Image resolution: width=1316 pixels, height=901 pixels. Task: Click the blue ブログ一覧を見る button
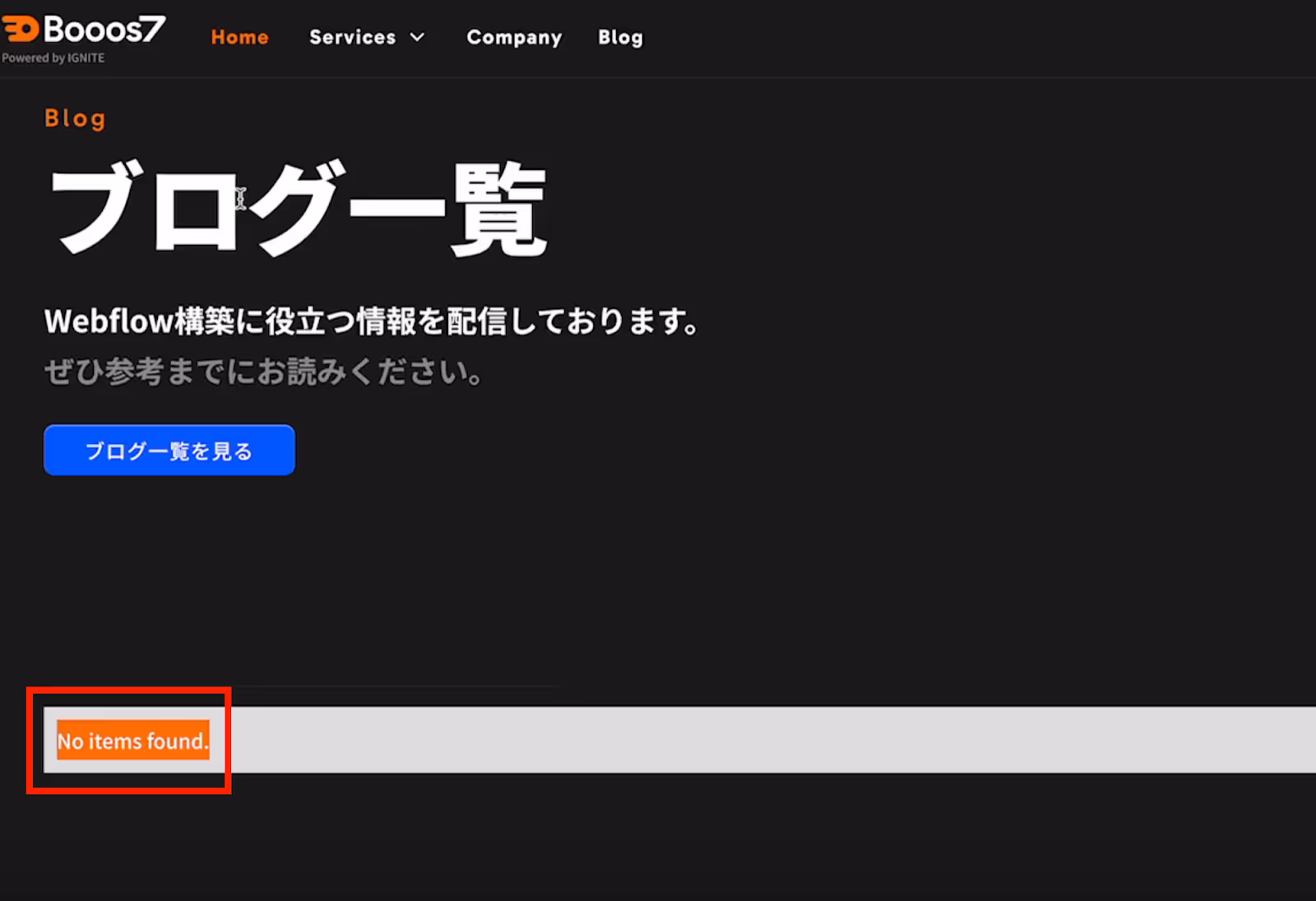click(169, 450)
